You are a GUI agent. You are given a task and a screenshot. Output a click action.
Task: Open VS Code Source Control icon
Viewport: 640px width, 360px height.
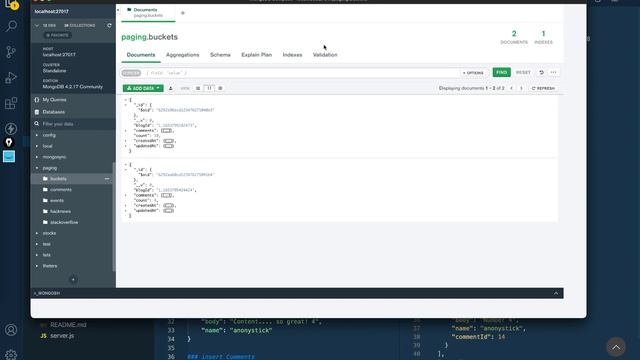(11, 52)
